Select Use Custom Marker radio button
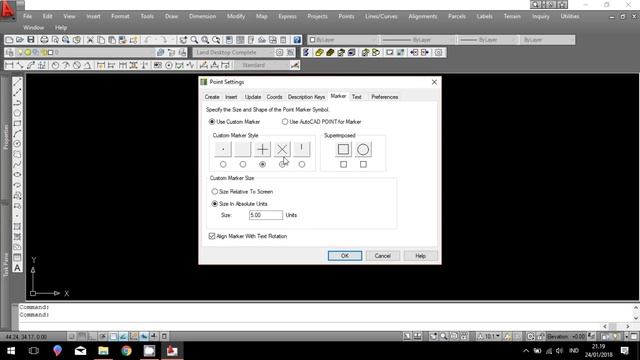 [212, 122]
